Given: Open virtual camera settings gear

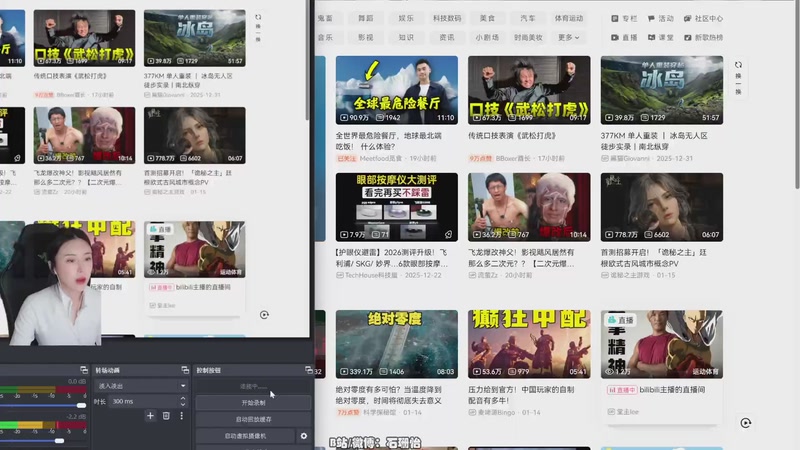Looking at the screenshot, I should click(304, 436).
